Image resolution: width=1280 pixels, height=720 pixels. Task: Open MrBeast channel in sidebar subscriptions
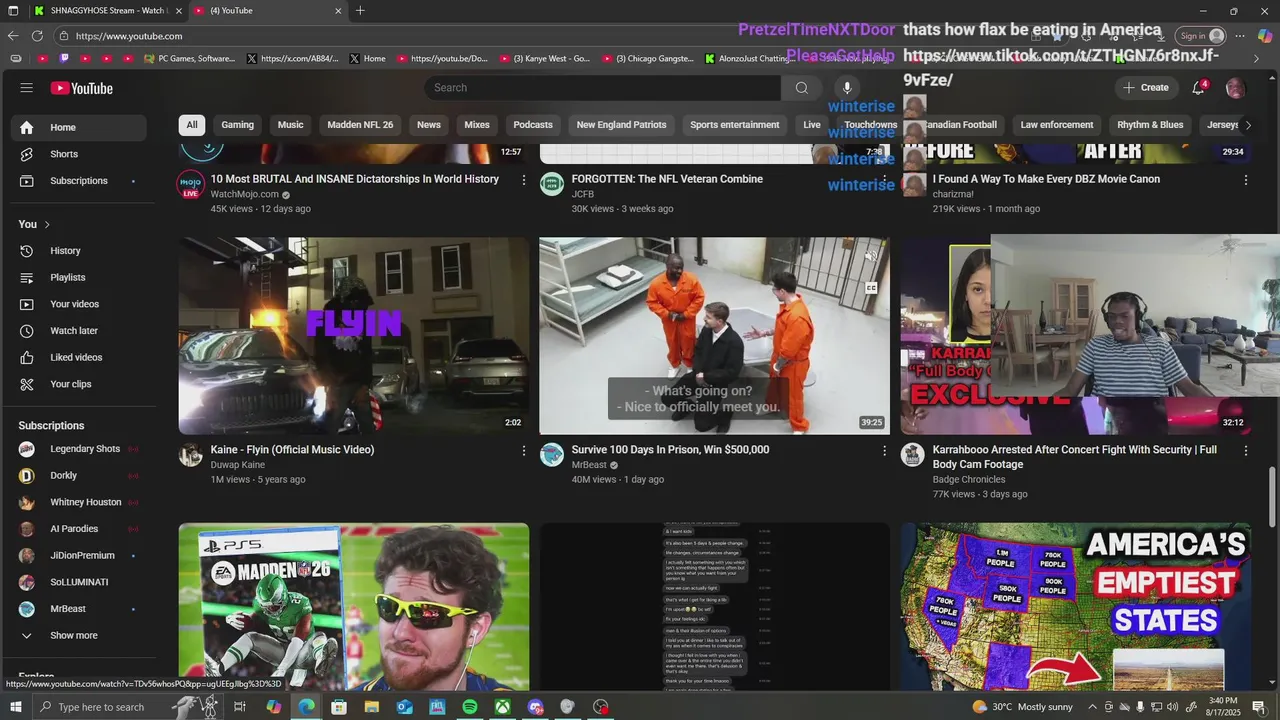tap(79, 609)
